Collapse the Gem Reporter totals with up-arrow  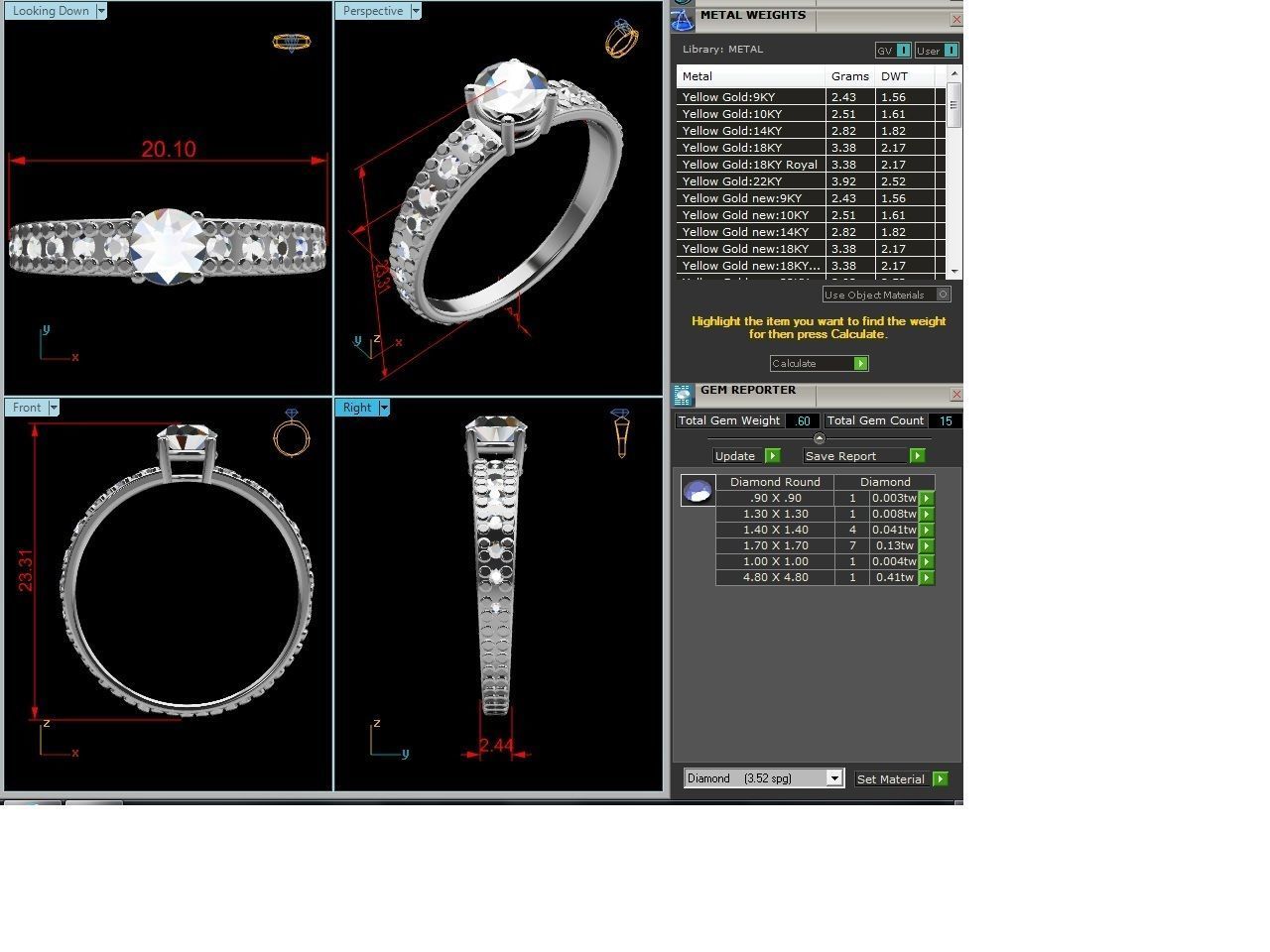coord(819,438)
